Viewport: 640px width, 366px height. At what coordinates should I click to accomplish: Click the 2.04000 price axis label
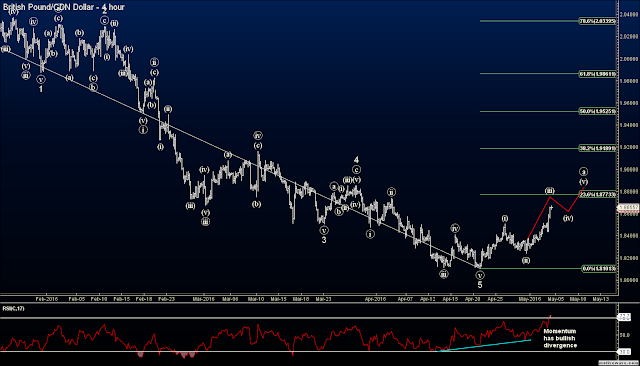[x=629, y=15]
